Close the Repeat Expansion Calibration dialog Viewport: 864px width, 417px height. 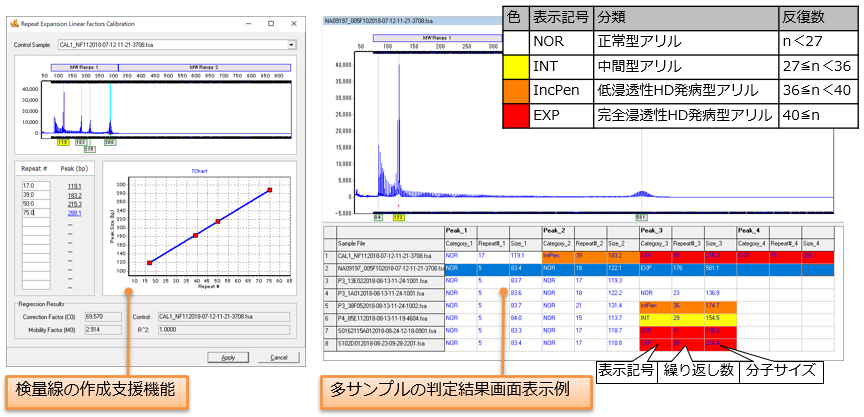tap(293, 21)
